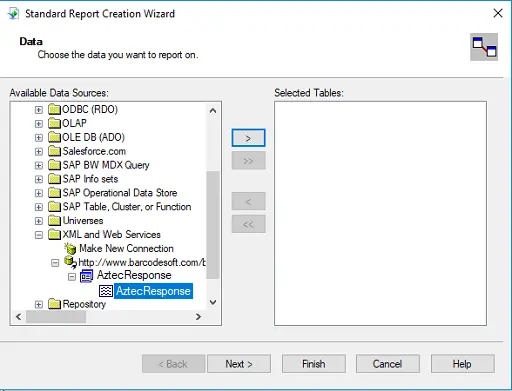This screenshot has height=391, width=512.
Task: Click the OLAP folder icon
Action: tap(54, 123)
